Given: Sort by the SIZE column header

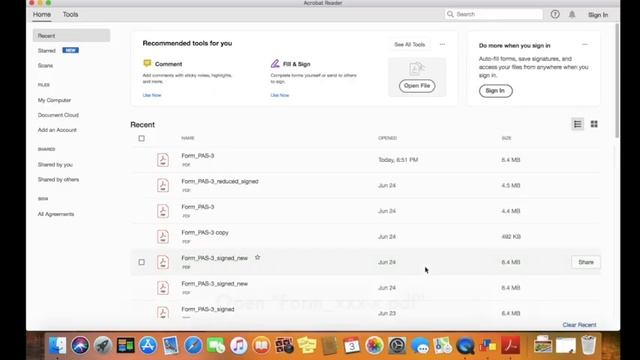Looking at the screenshot, I should click(x=507, y=138).
